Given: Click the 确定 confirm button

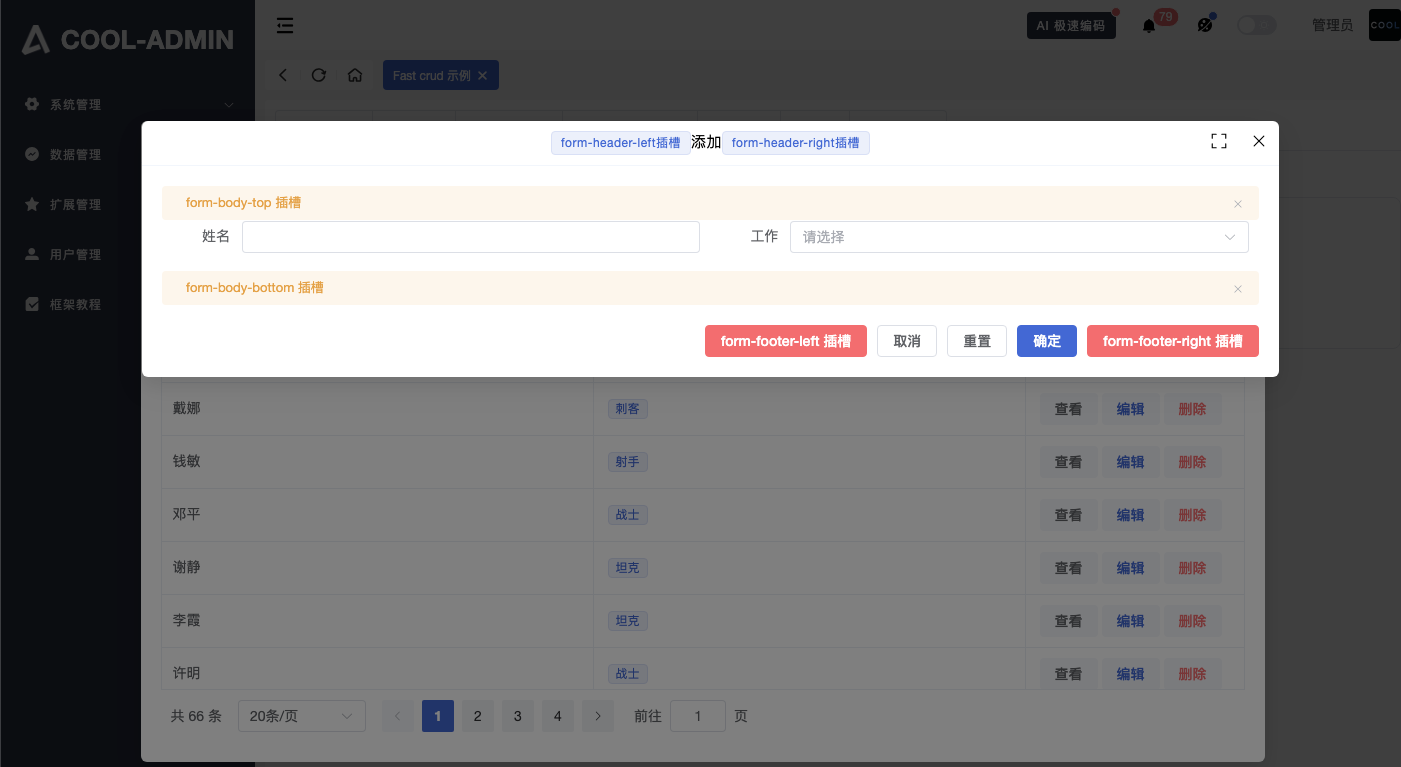Looking at the screenshot, I should [x=1046, y=341].
